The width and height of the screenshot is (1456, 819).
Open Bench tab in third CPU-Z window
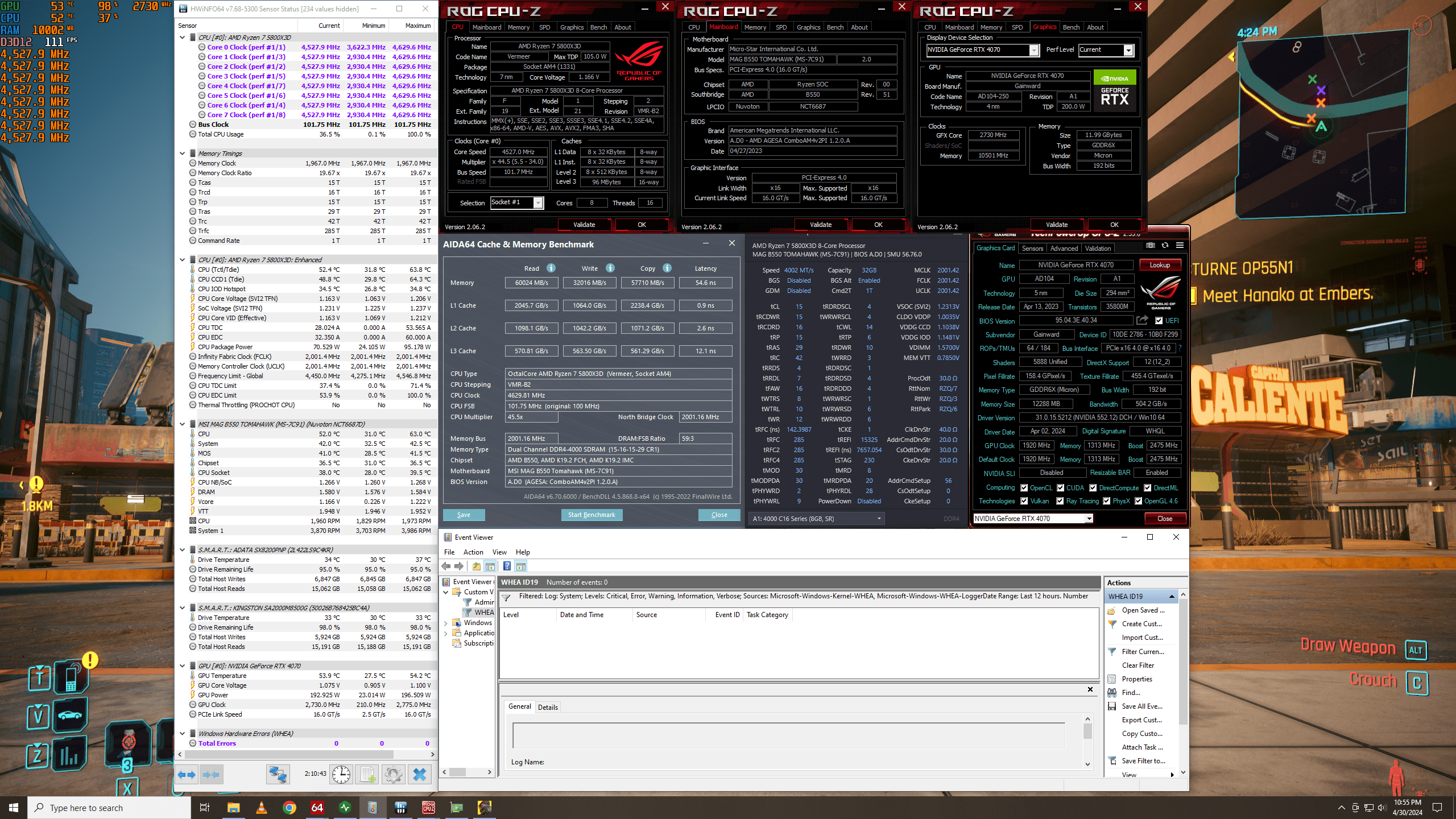click(x=1071, y=27)
